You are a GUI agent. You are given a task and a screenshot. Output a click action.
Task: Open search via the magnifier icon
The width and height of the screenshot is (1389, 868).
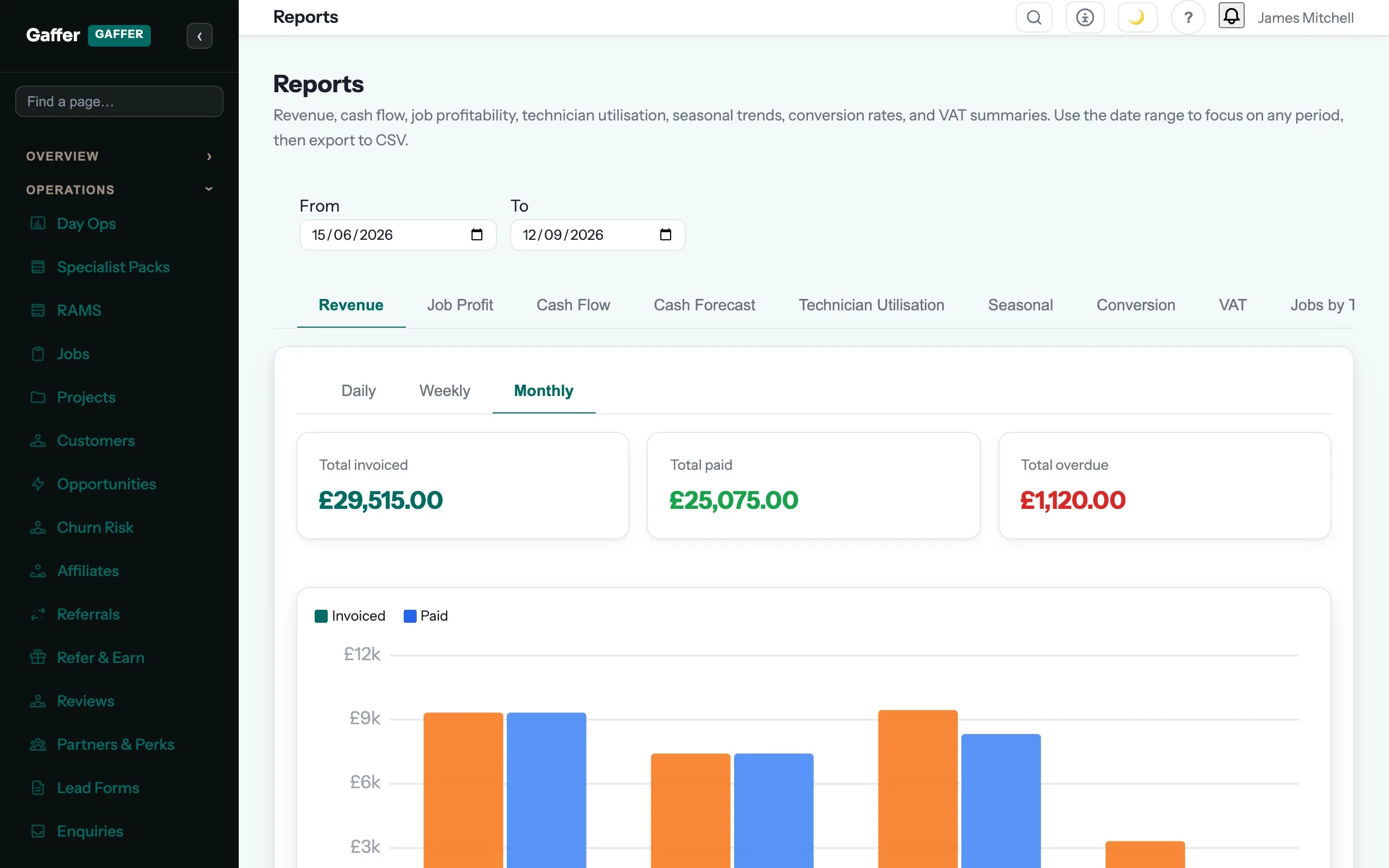[1034, 17]
